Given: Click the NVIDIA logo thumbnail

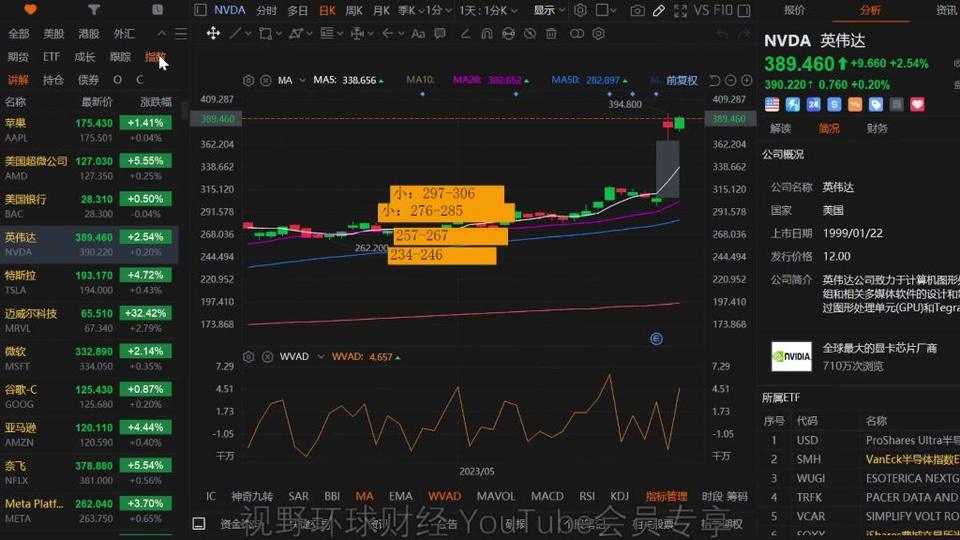Looking at the screenshot, I should tap(791, 356).
